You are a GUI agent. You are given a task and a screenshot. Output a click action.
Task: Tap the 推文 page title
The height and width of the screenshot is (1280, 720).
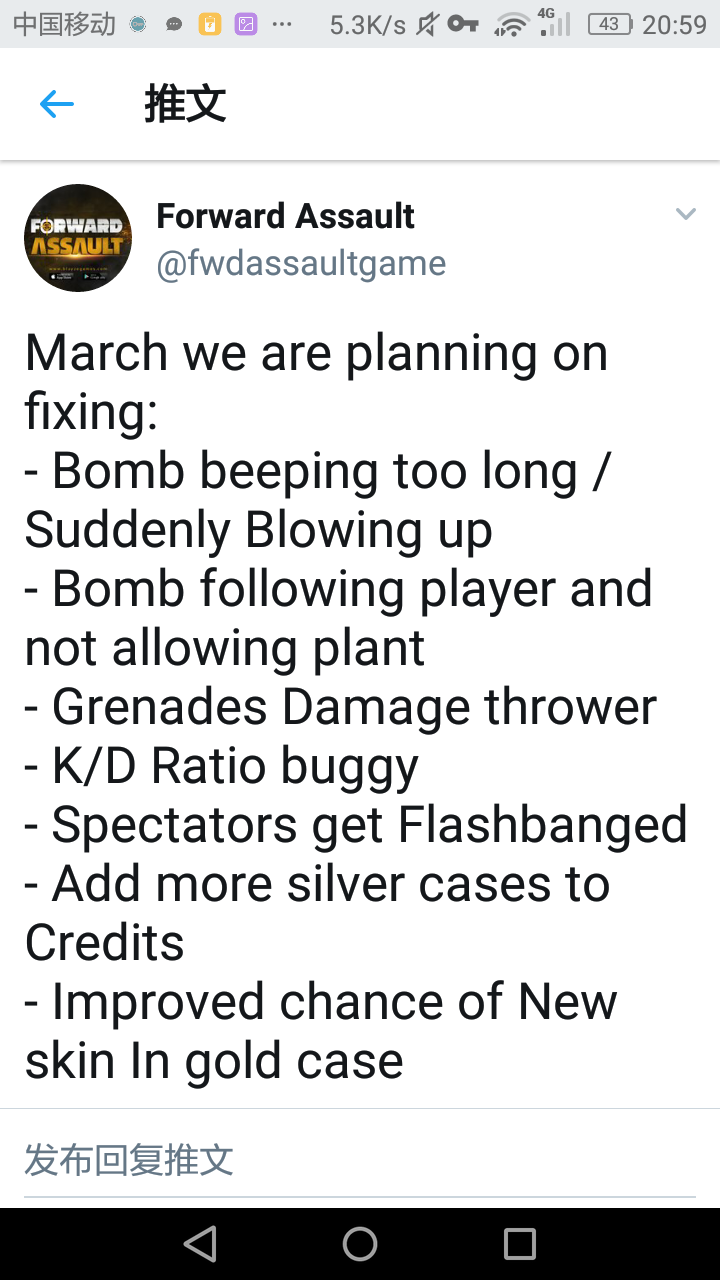(185, 104)
